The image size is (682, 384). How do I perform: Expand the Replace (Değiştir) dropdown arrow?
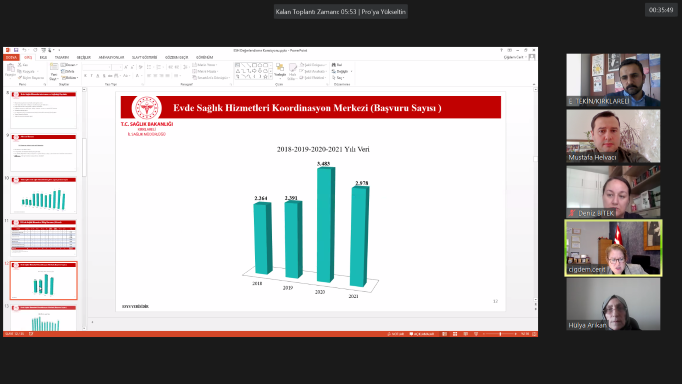tap(351, 71)
